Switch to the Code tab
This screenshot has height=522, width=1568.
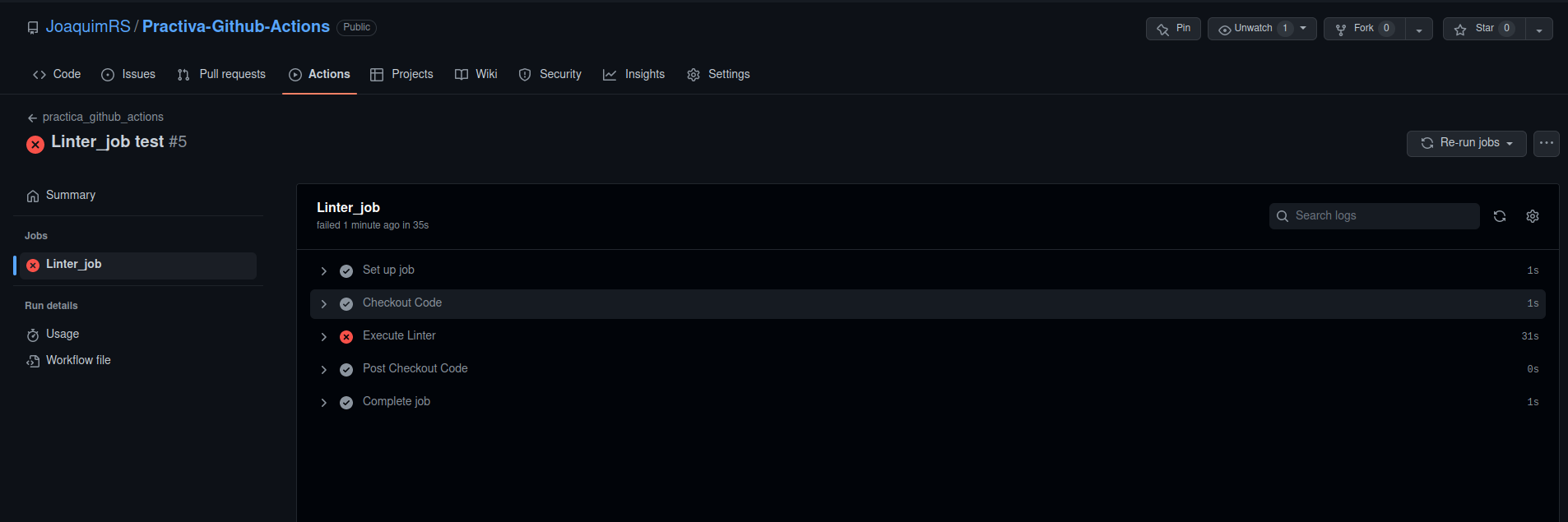[x=57, y=74]
